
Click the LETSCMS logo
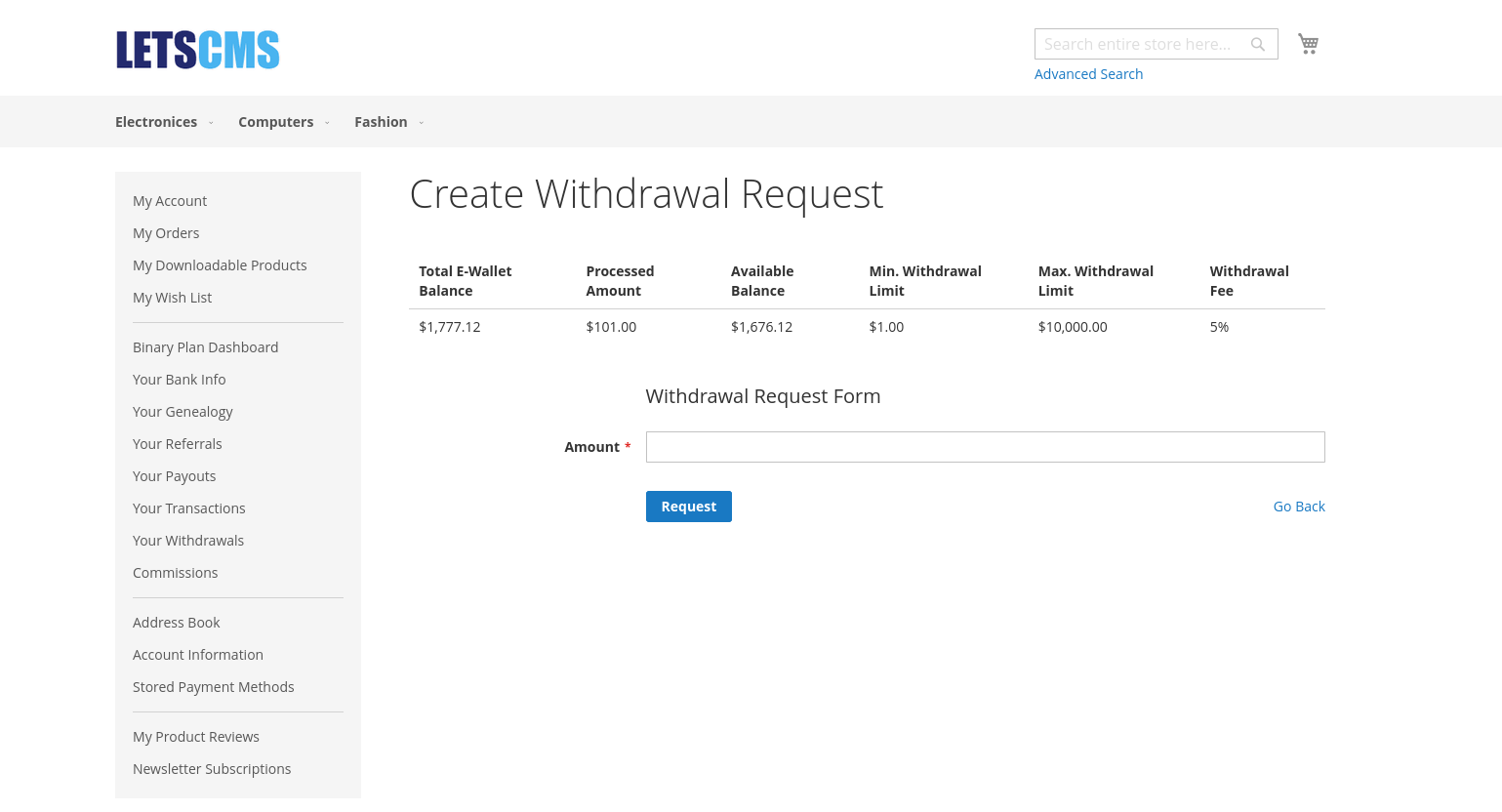click(x=198, y=50)
